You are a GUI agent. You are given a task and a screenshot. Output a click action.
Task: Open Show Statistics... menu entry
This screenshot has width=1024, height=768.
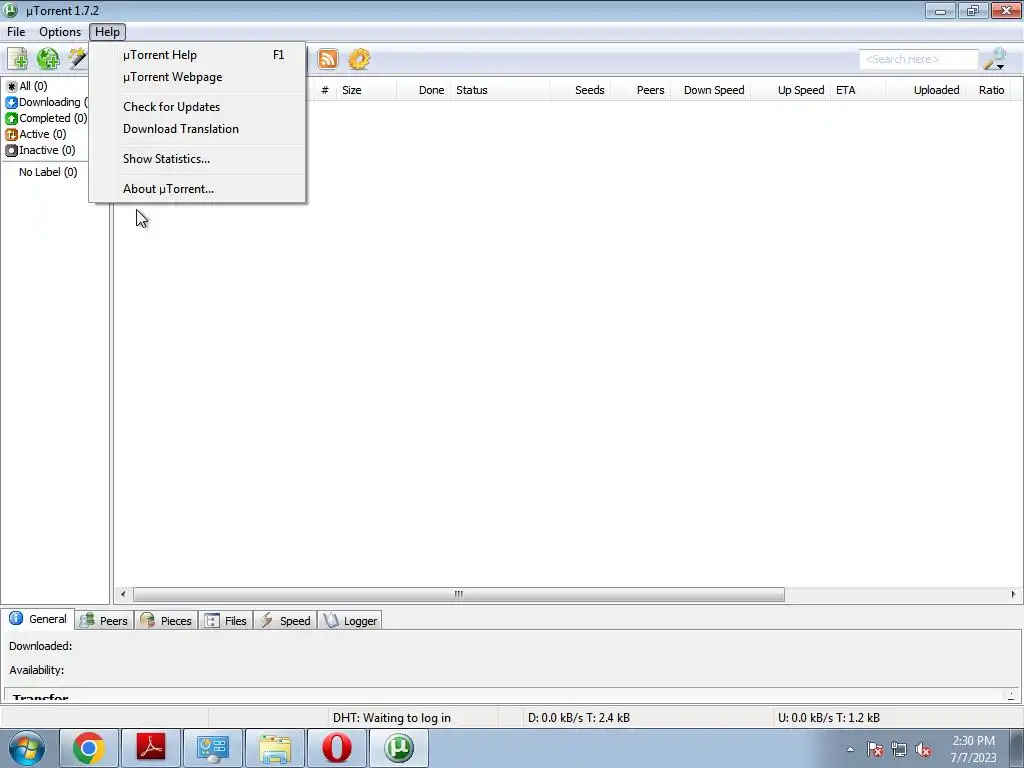[197, 159]
